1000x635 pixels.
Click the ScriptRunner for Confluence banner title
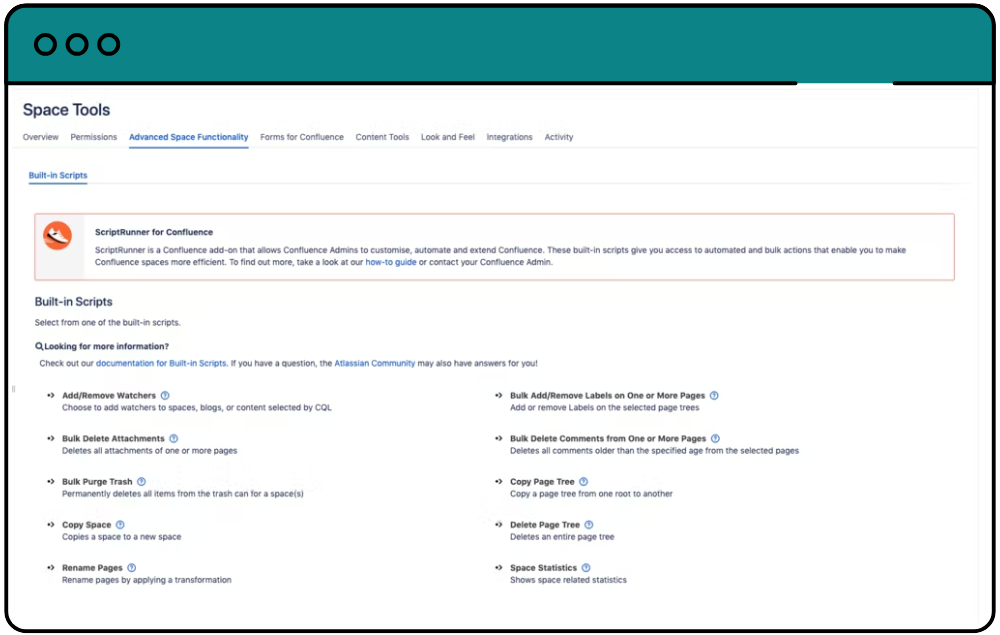(x=154, y=232)
